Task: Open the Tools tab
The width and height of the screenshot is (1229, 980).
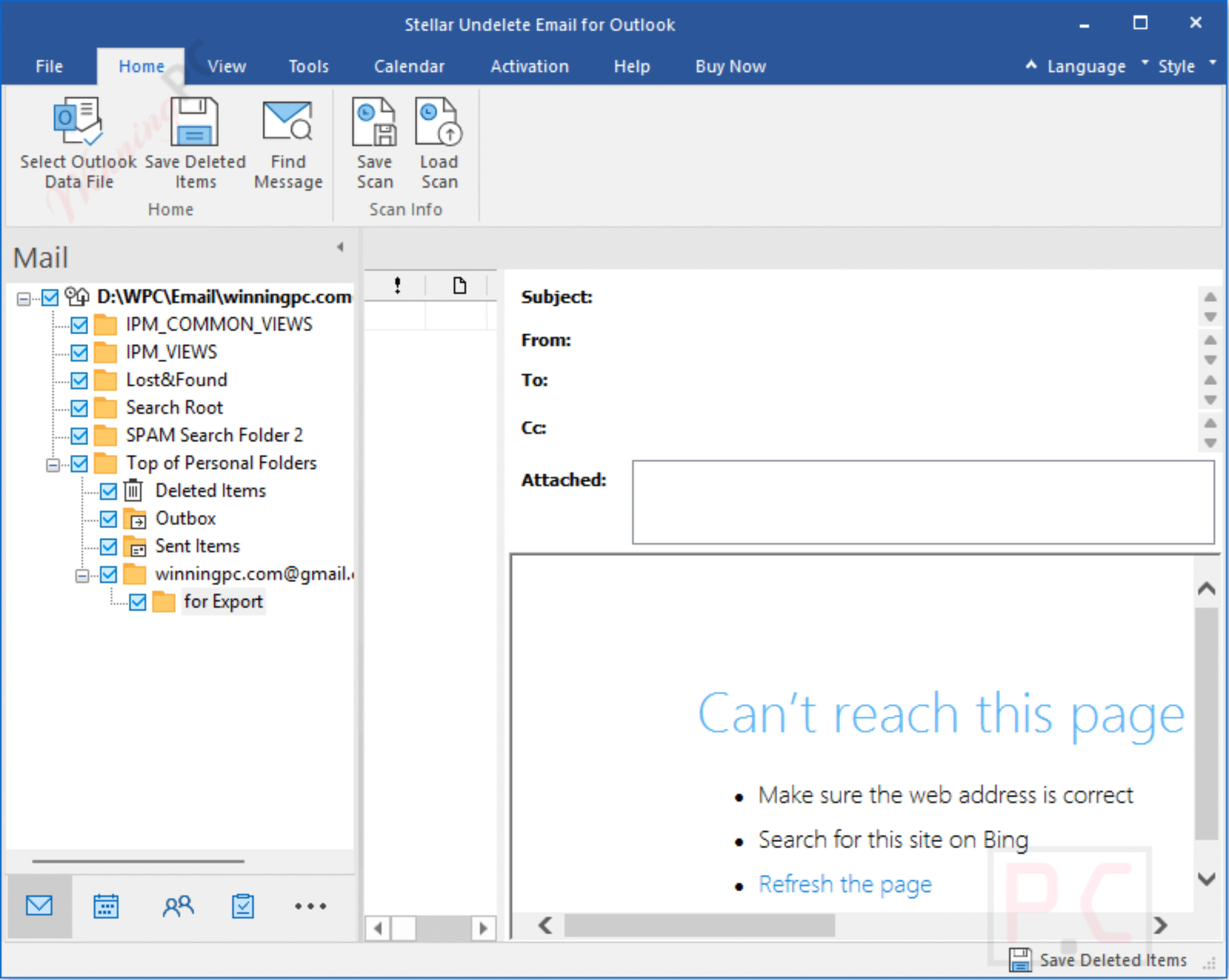Action: (308, 66)
